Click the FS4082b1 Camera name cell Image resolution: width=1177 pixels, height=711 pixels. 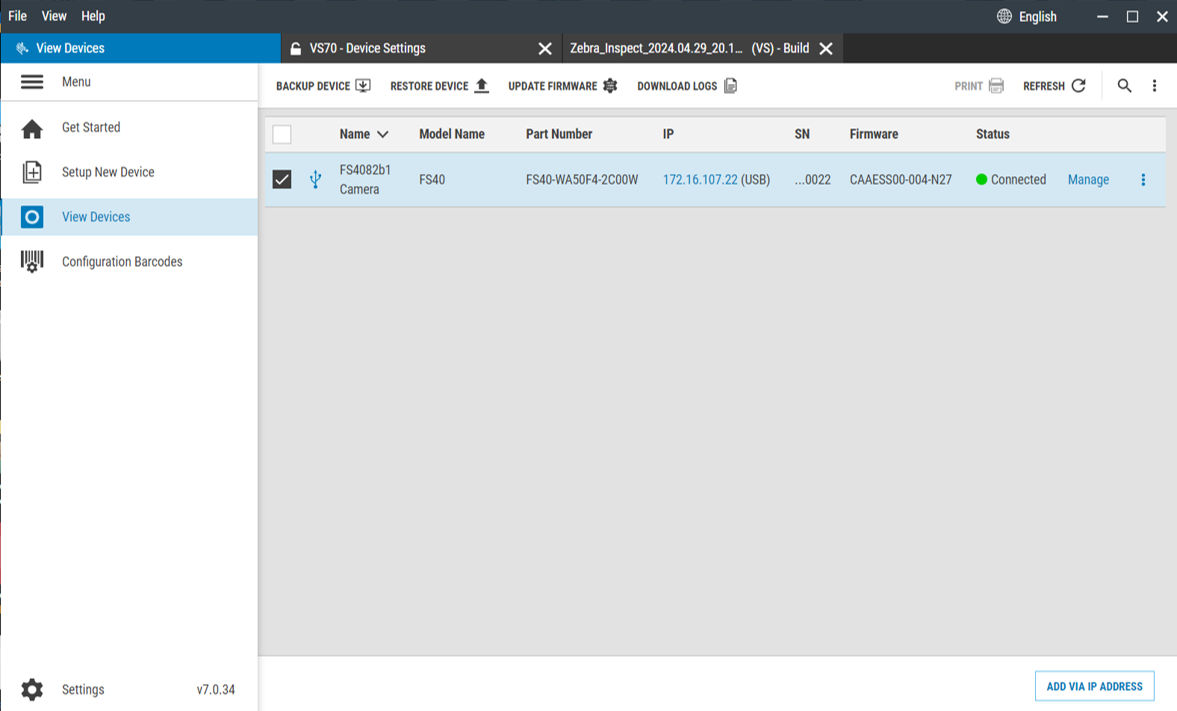[365, 179]
